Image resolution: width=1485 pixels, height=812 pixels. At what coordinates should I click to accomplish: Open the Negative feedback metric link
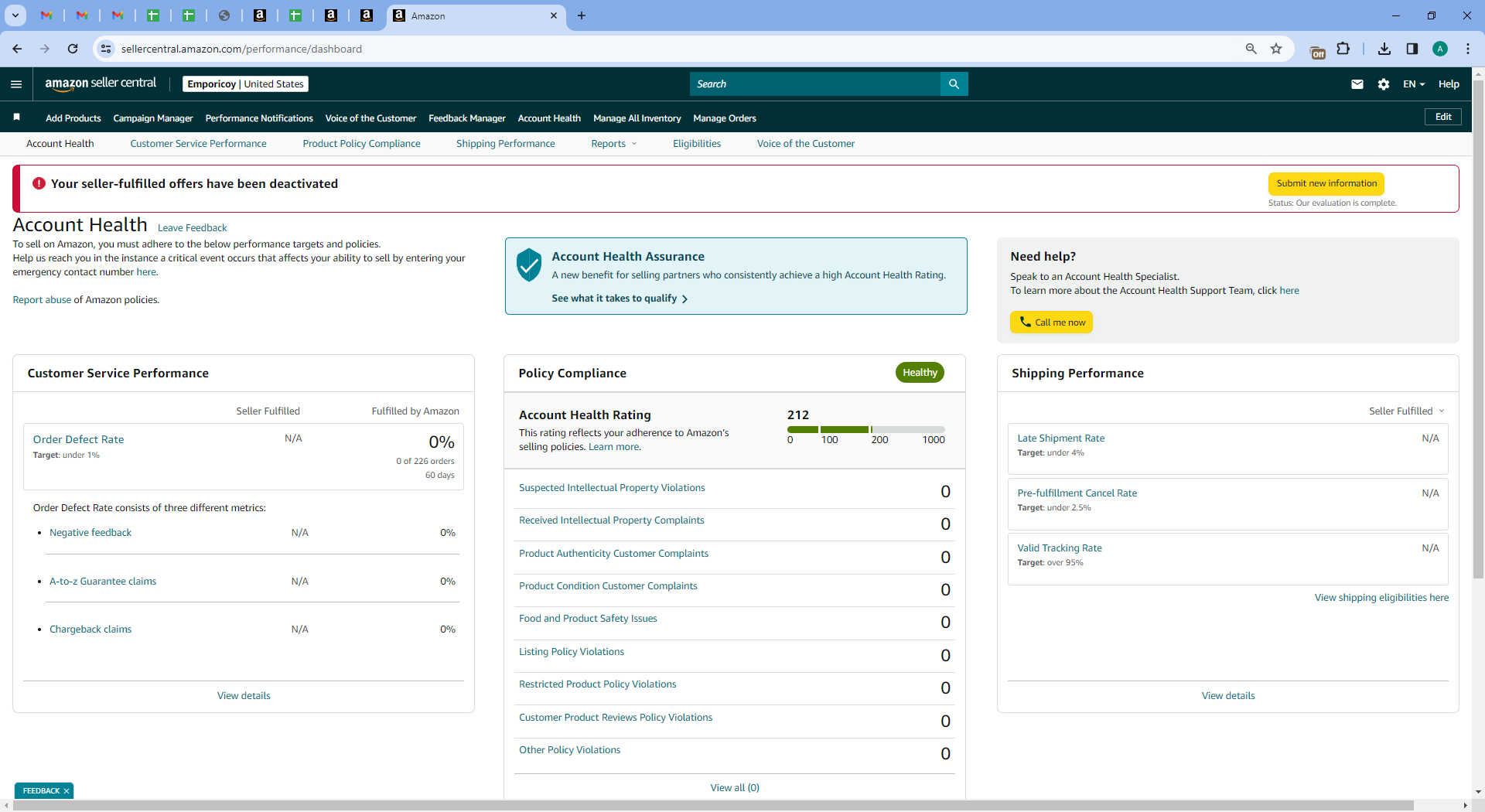[x=90, y=533]
